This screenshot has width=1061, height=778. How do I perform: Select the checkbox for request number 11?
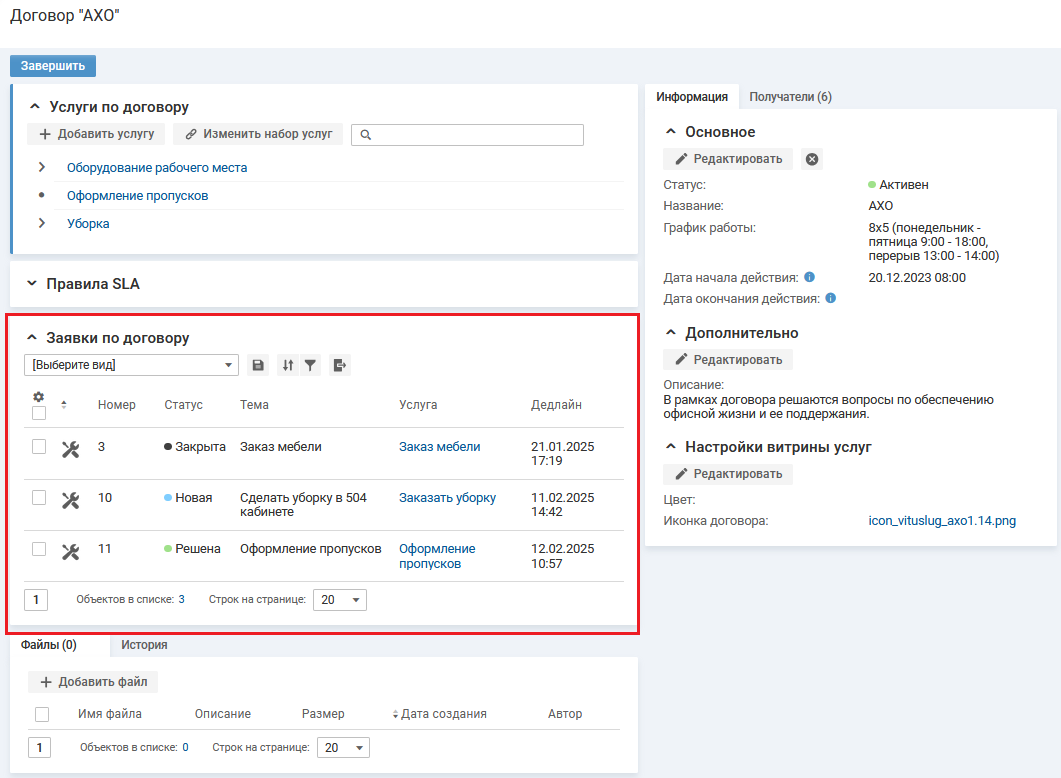click(39, 549)
